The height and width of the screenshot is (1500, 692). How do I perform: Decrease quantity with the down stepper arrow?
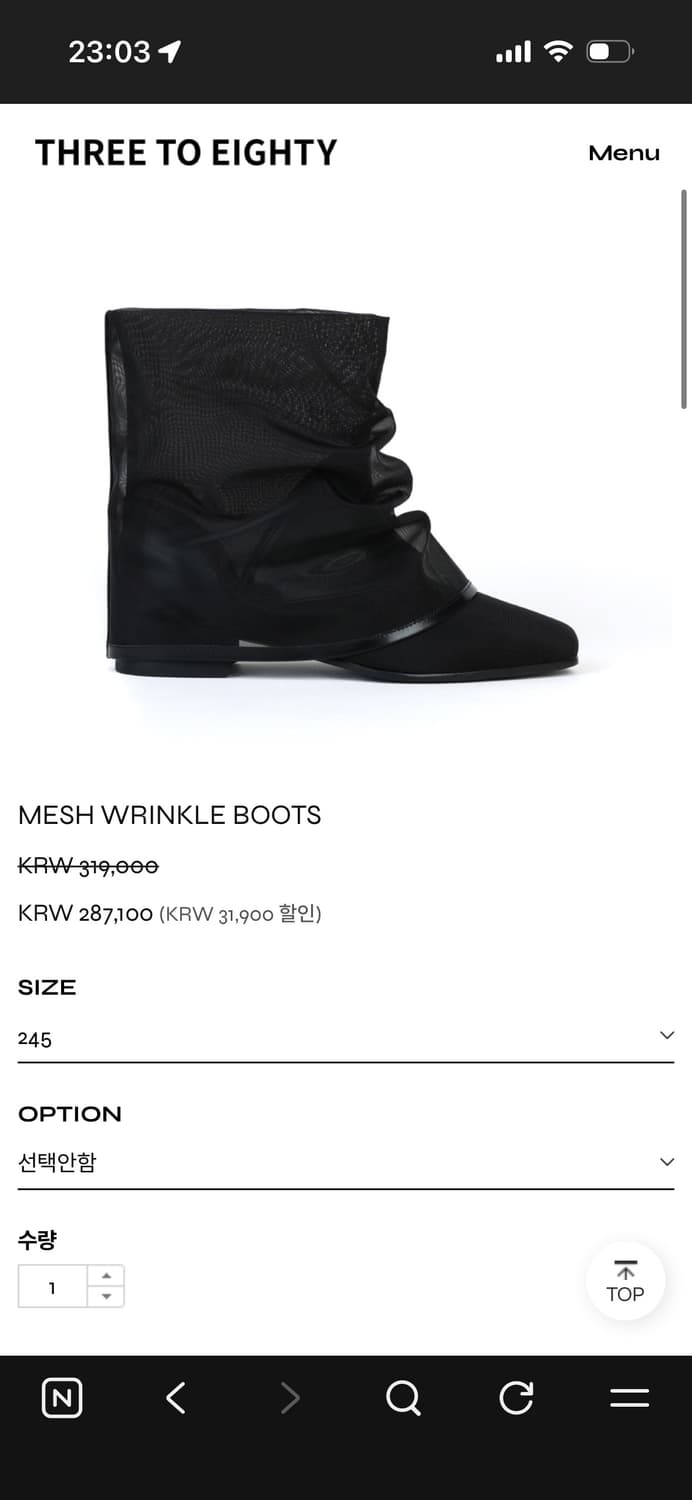pos(106,1297)
